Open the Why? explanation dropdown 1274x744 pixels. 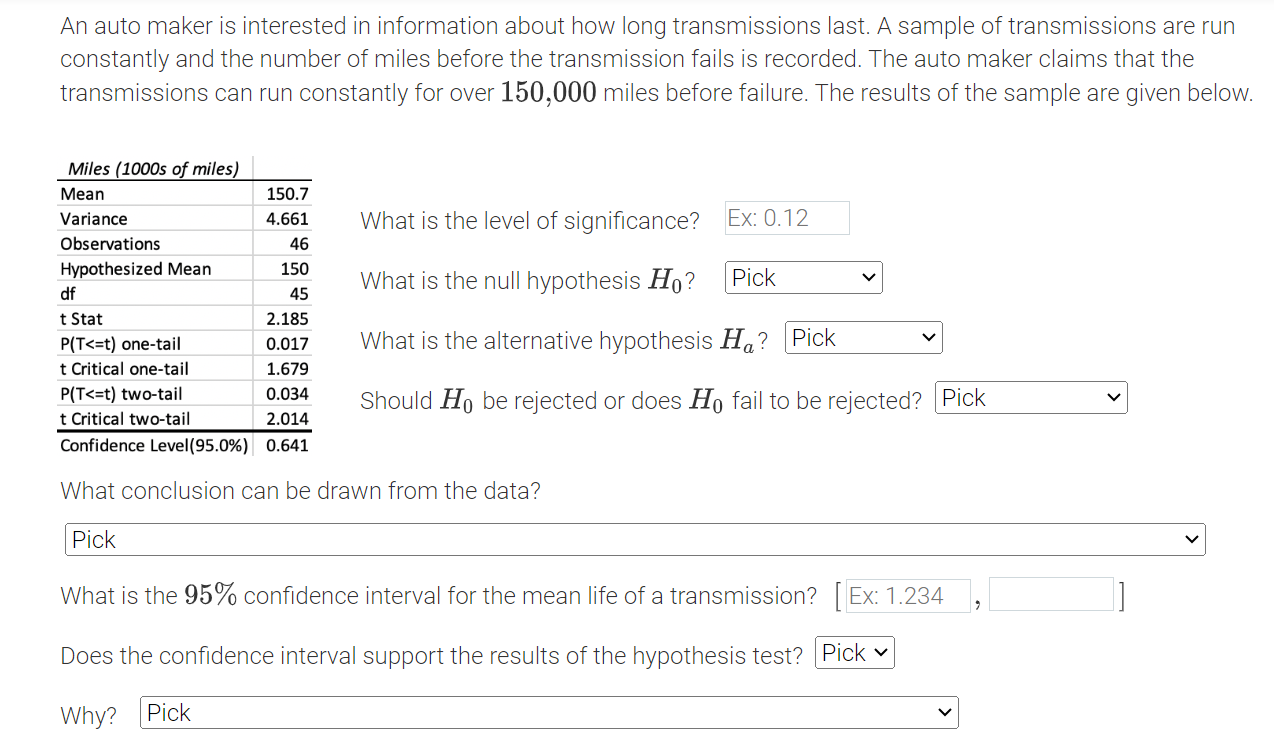pyautogui.click(x=549, y=713)
